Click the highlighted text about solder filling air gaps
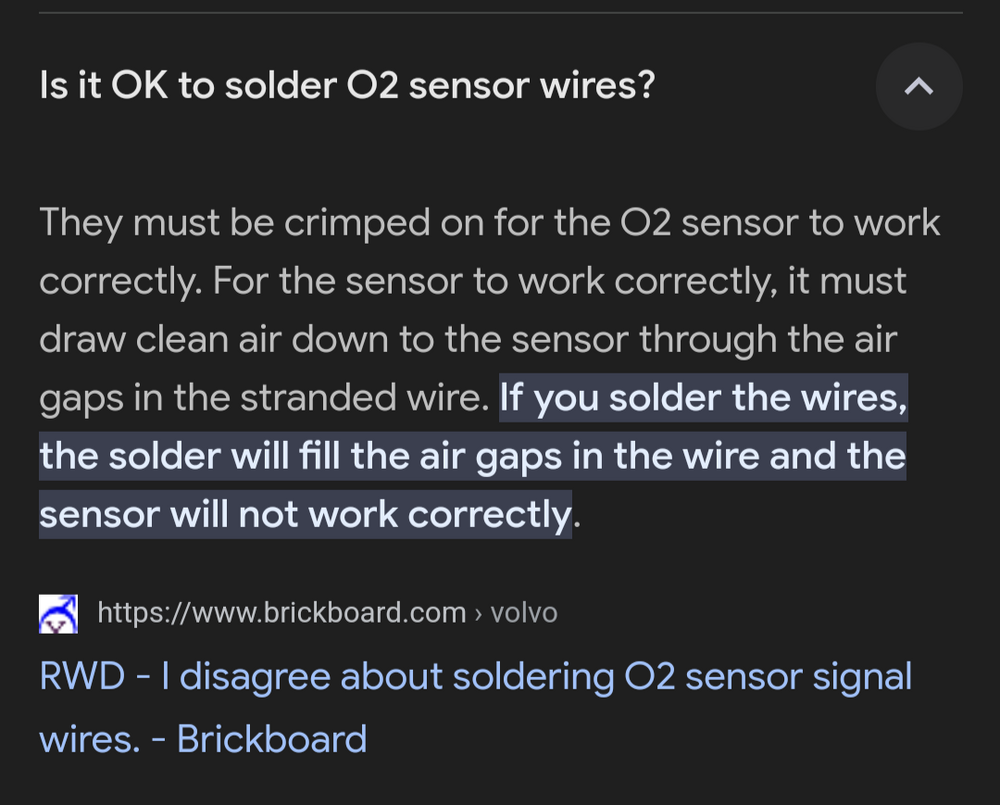The image size is (1000, 805). [473, 455]
